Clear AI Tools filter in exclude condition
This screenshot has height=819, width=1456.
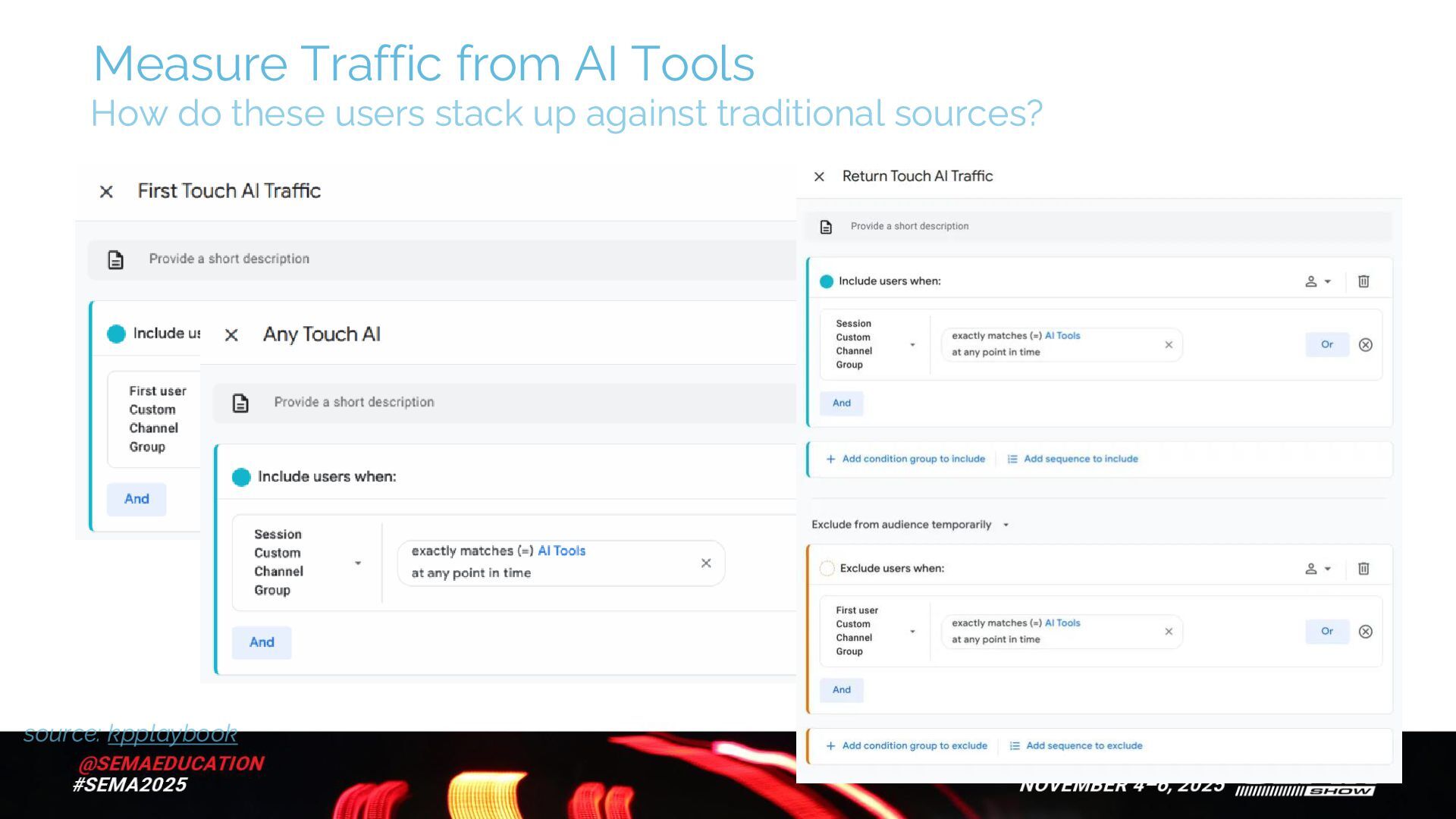1168,632
